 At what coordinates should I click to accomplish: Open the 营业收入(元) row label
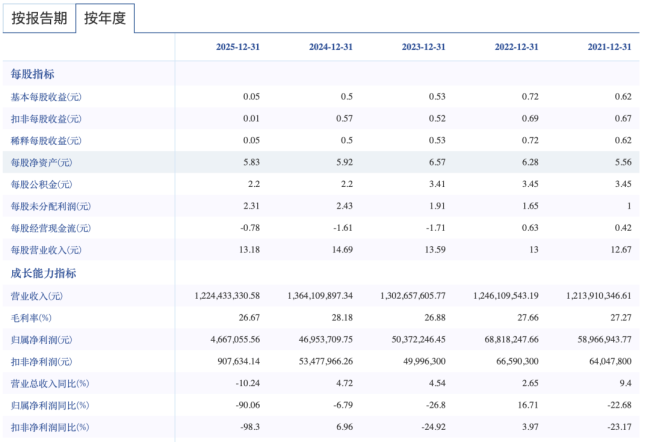37,296
